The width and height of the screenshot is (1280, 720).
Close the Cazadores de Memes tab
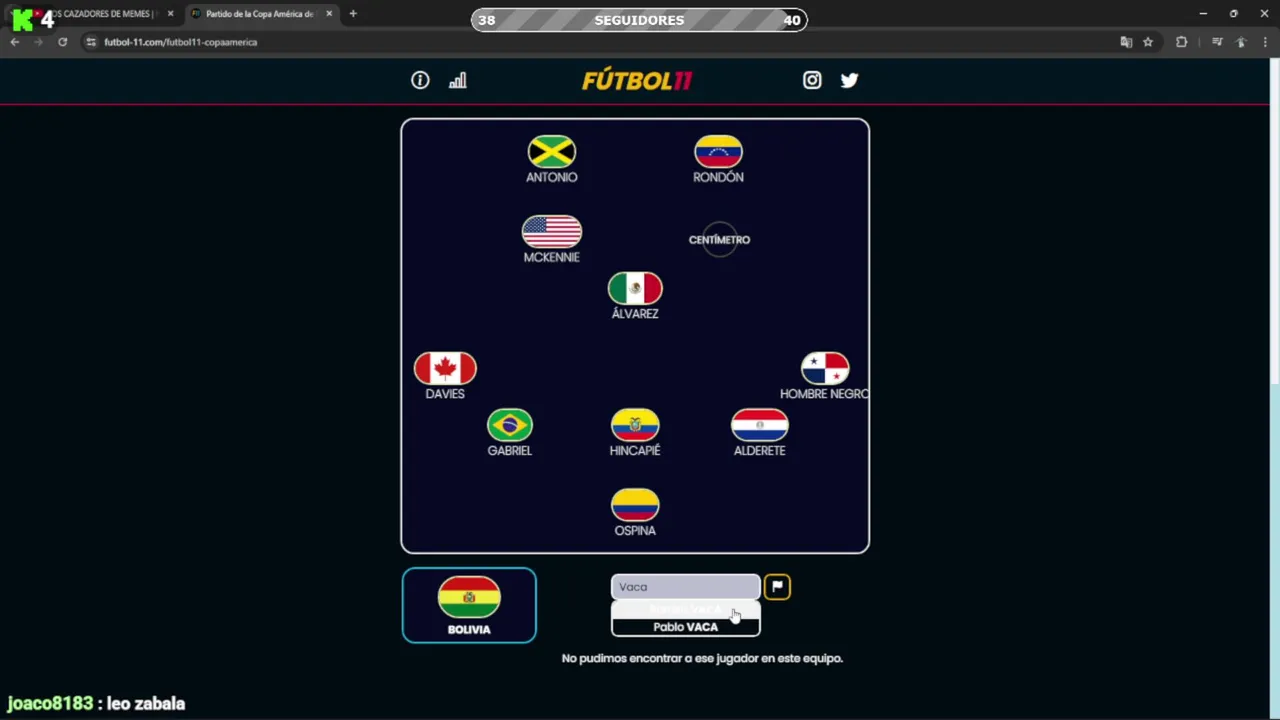(170, 14)
